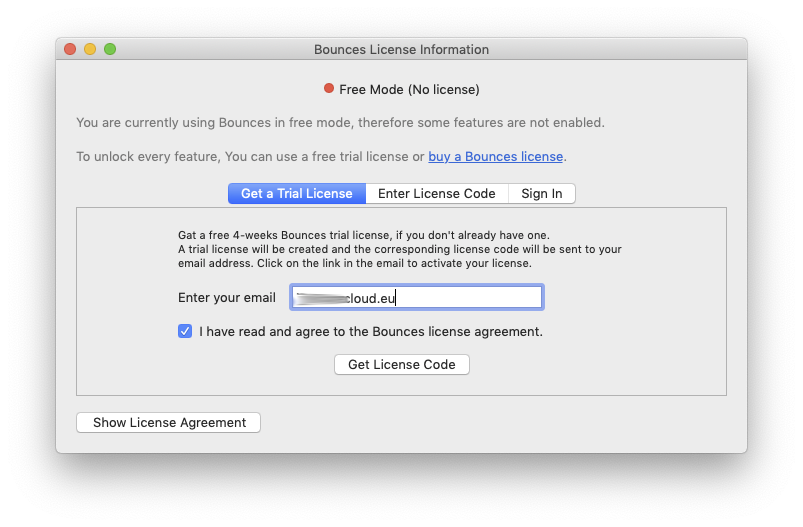Minimize window with the yellow button
Viewport: 803px width, 527px height.
(90, 49)
